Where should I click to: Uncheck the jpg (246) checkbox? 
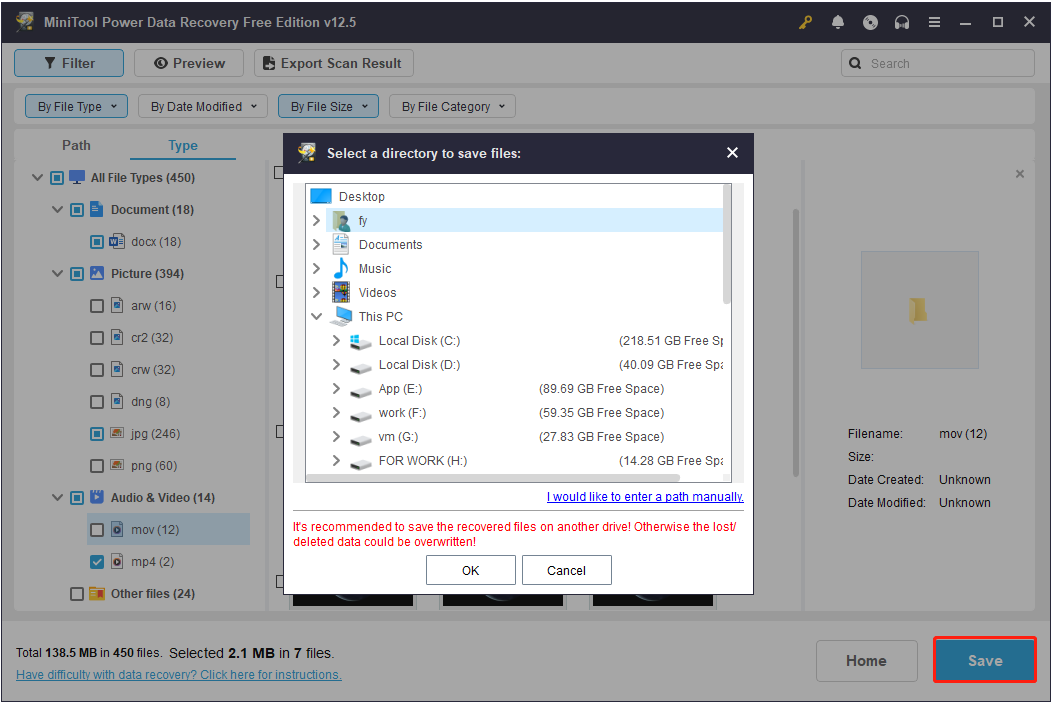pyautogui.click(x=97, y=433)
